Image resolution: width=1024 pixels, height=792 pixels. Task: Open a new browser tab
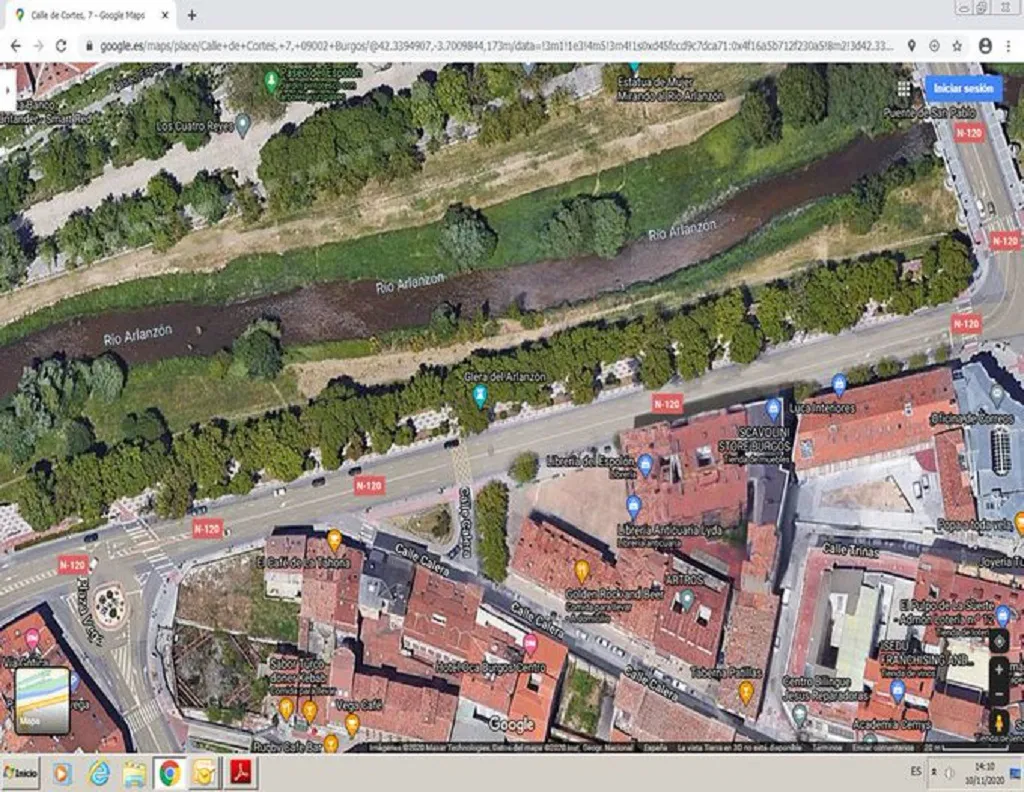click(x=191, y=15)
